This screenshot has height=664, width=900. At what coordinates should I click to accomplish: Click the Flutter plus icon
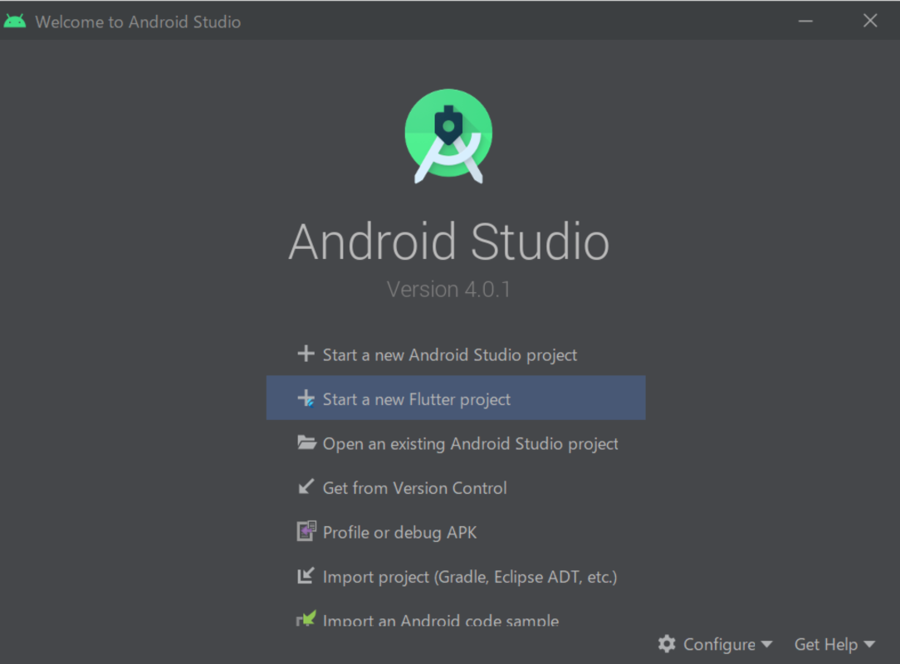tap(306, 398)
